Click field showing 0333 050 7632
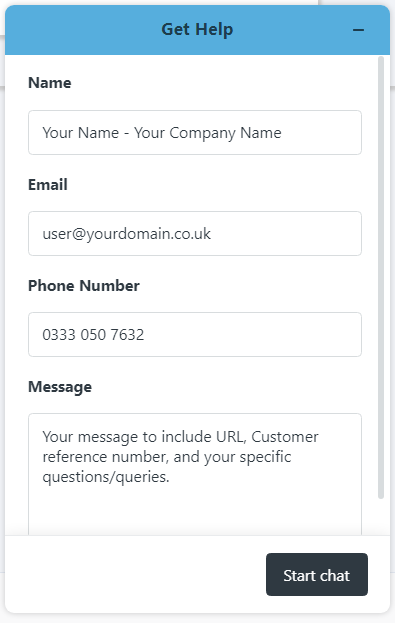This screenshot has width=395, height=623. [x=195, y=334]
